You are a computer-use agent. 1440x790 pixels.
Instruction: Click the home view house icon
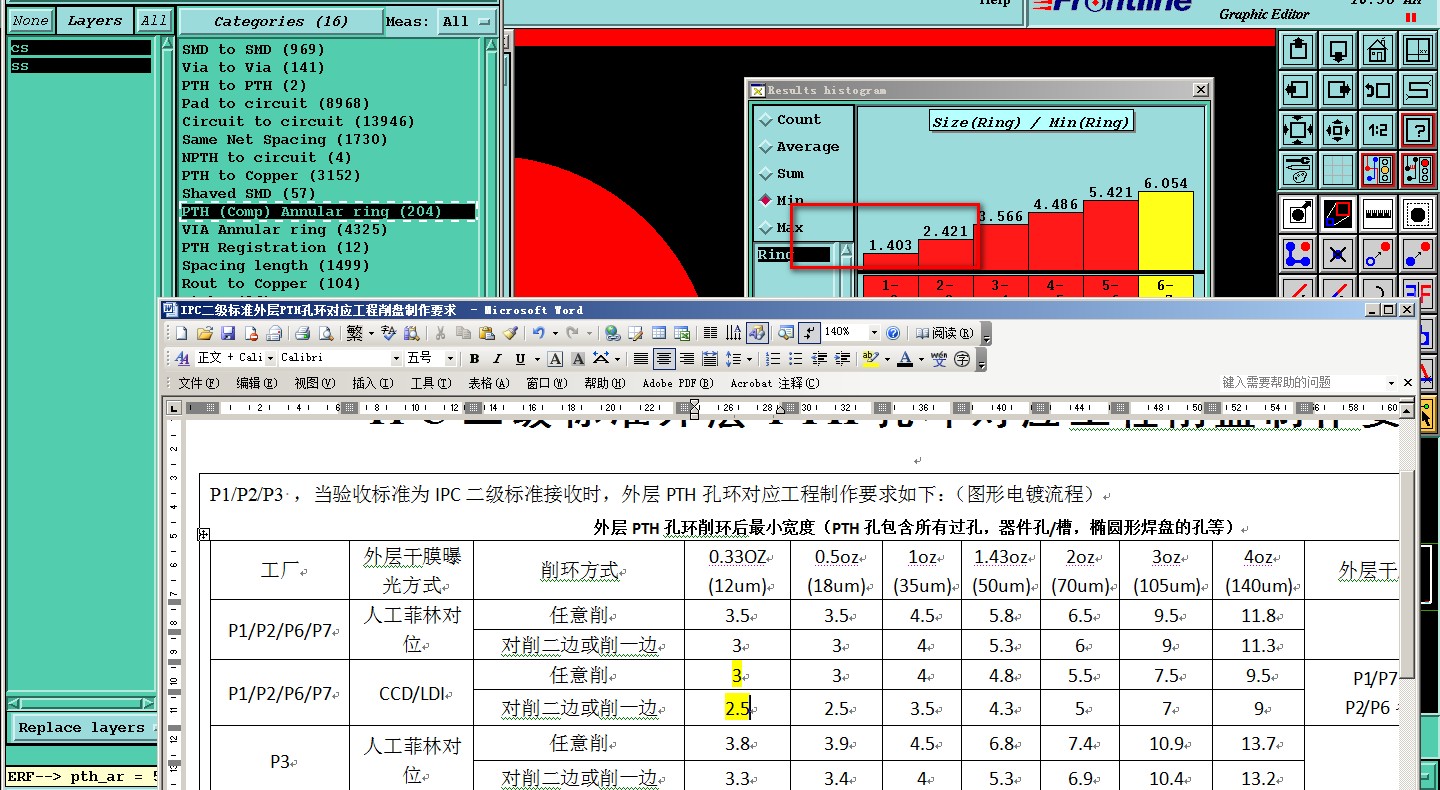(1378, 49)
